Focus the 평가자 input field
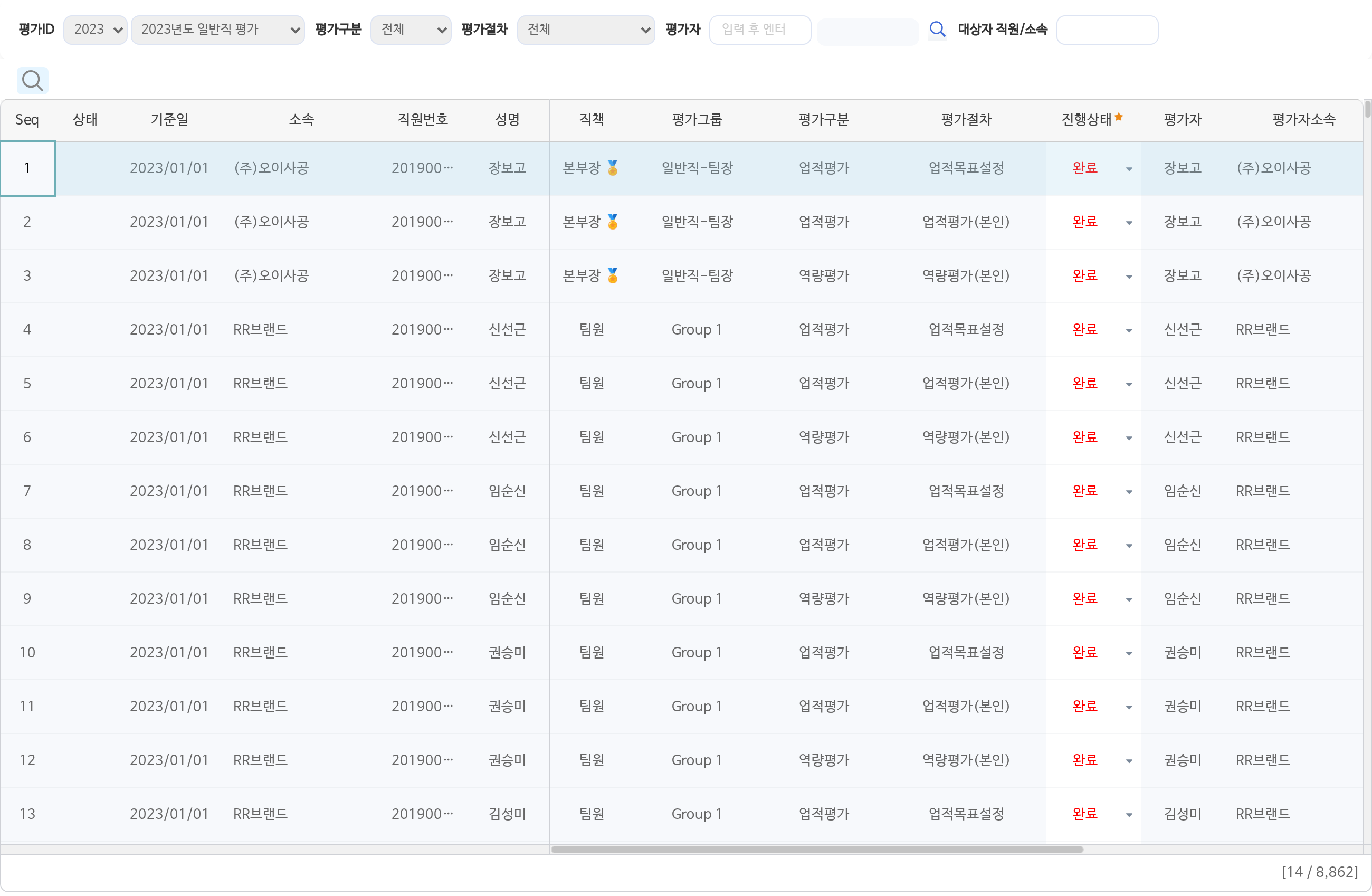Image resolution: width=1372 pixels, height=896 pixels. [760, 30]
